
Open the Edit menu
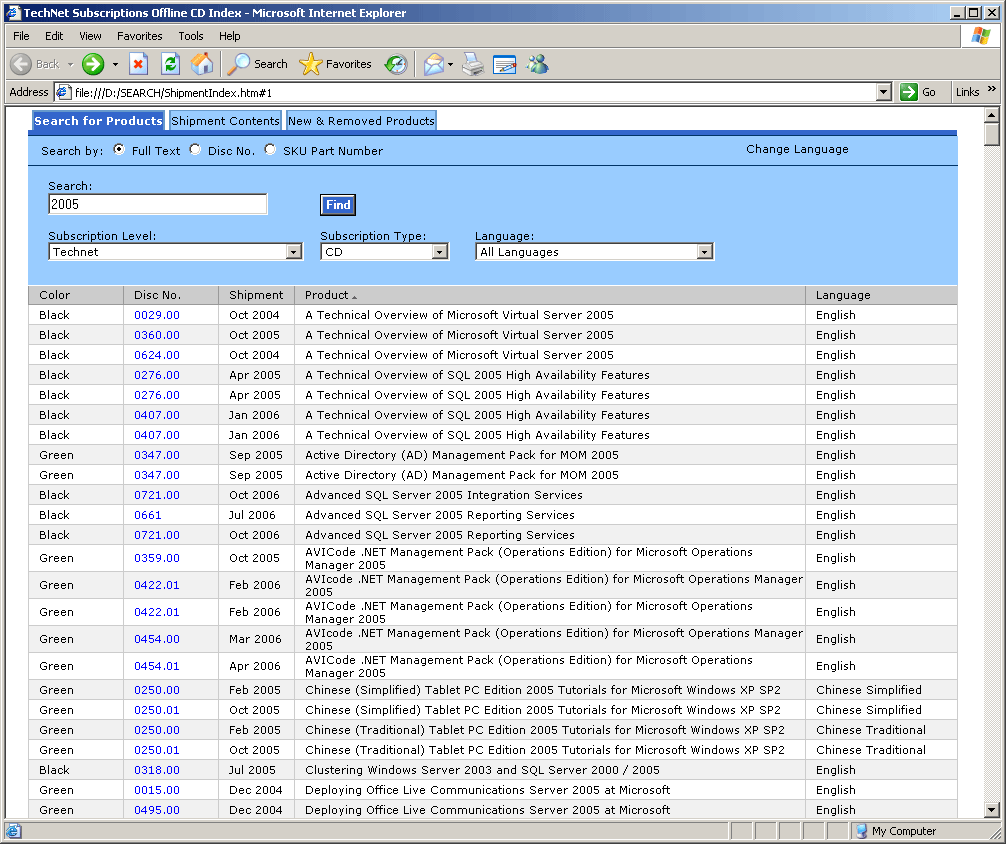tap(54, 36)
